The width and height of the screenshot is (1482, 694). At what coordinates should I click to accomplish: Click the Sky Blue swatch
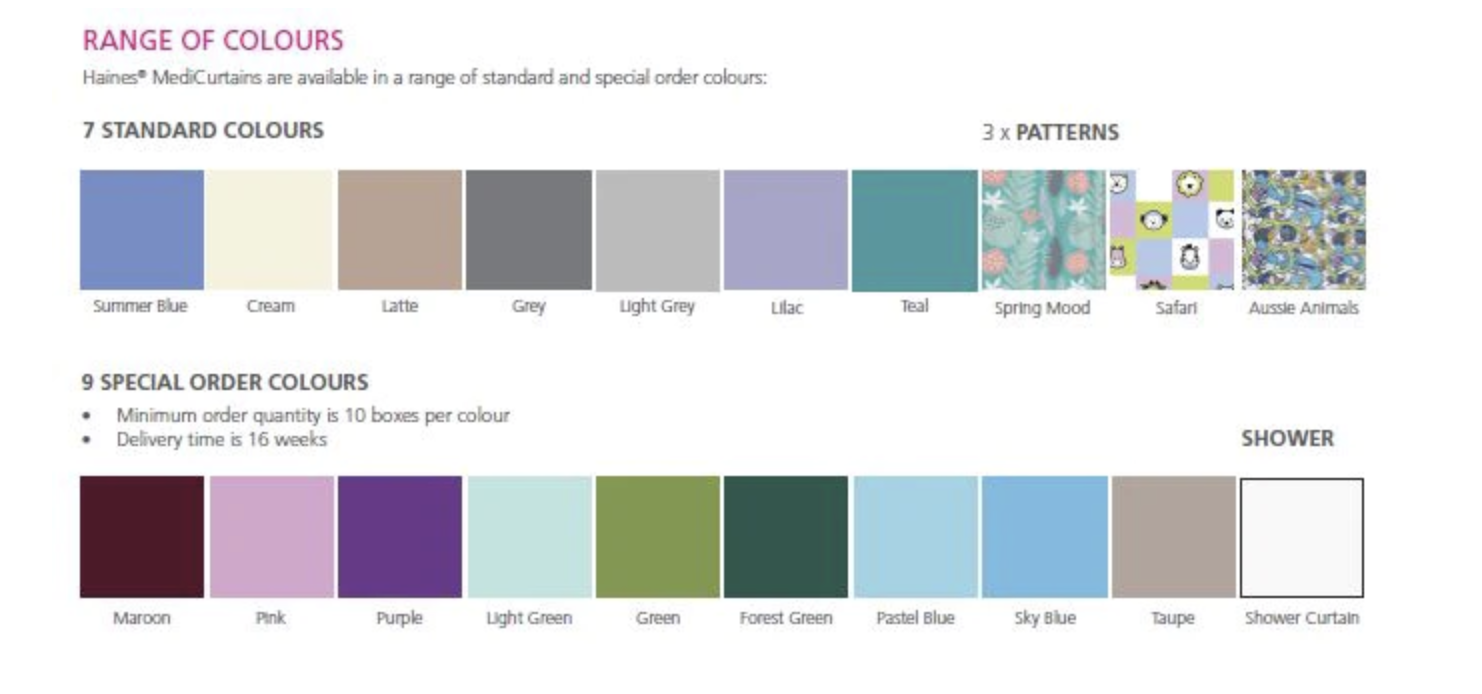pos(1045,537)
